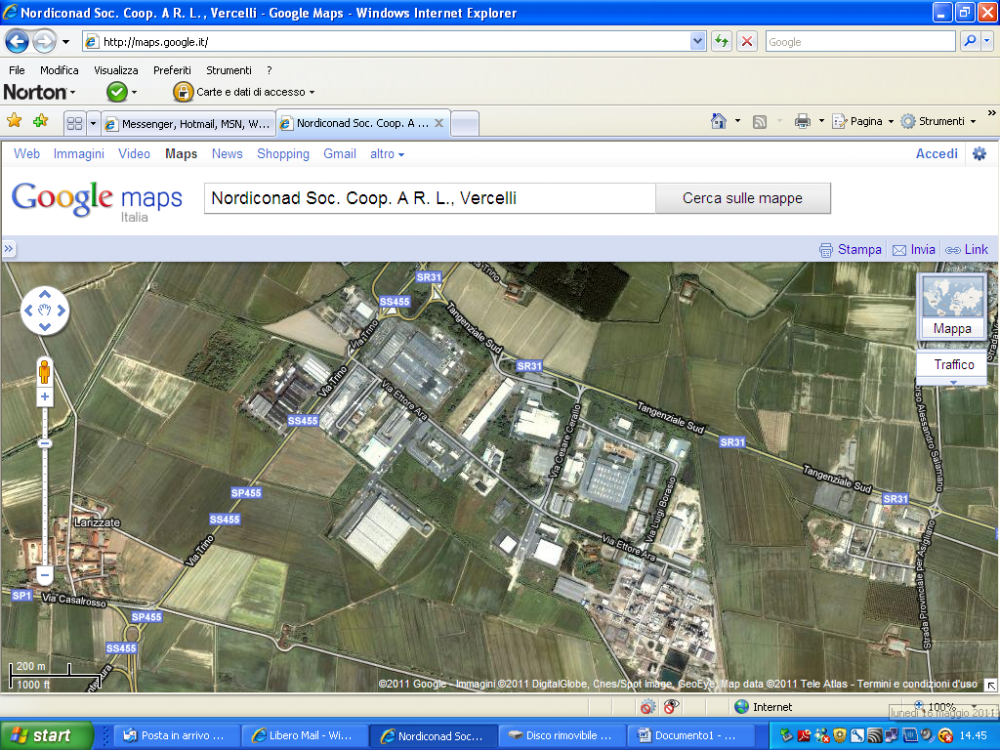Click the zoom slider handle
1000x750 pixels.
click(x=44, y=443)
